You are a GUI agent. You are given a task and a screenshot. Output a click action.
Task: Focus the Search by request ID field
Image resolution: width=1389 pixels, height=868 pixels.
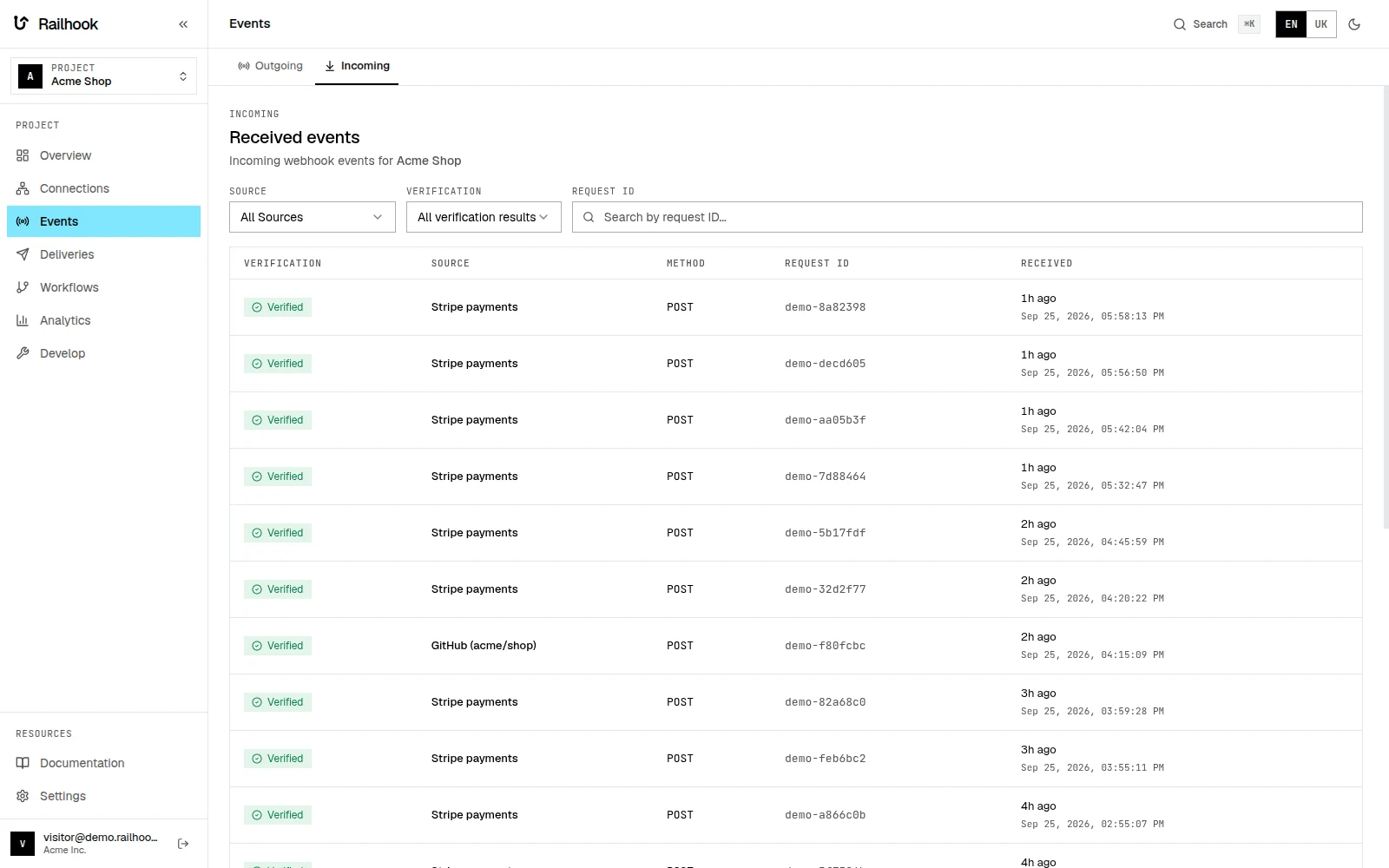967,217
